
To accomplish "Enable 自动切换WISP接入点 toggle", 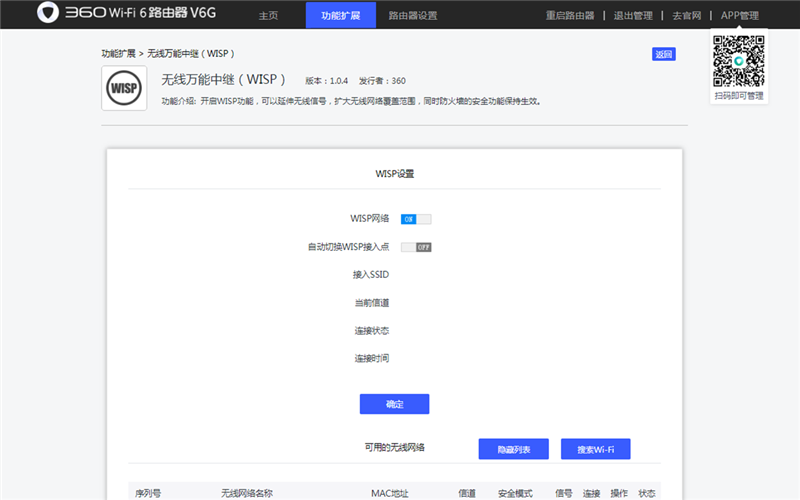I will 416,247.
